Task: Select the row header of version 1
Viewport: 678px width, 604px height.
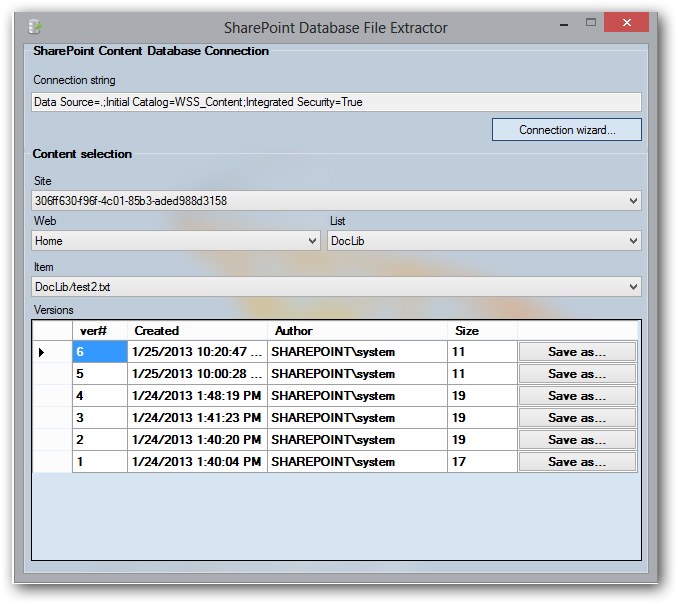Action: 52,462
